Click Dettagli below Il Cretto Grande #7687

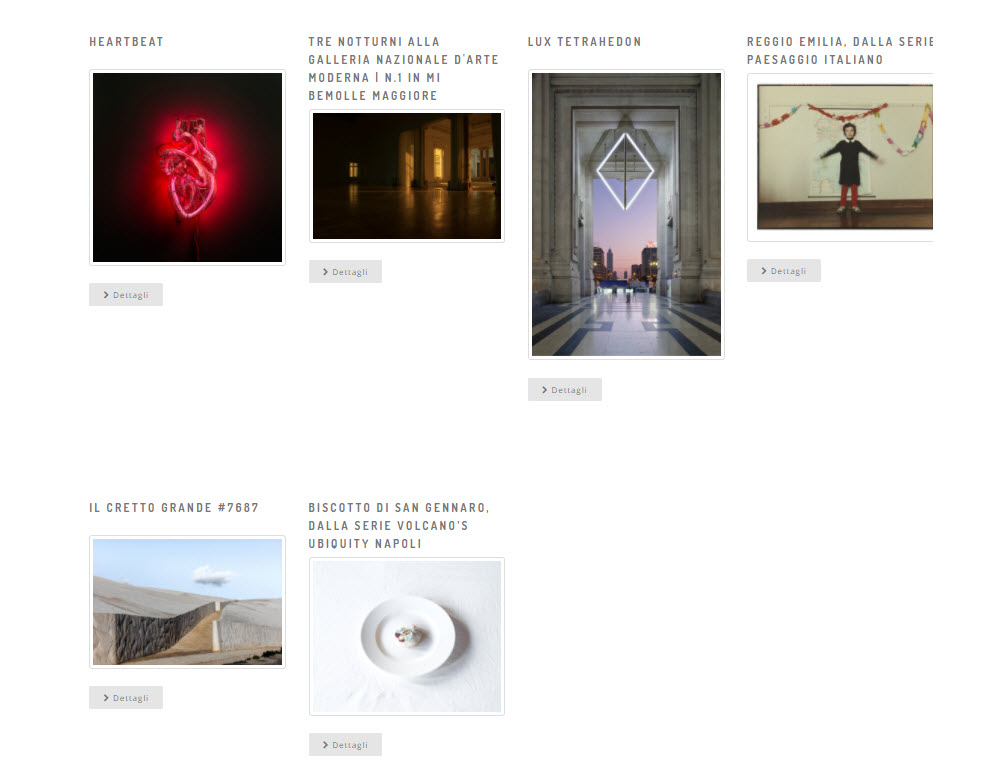point(126,698)
